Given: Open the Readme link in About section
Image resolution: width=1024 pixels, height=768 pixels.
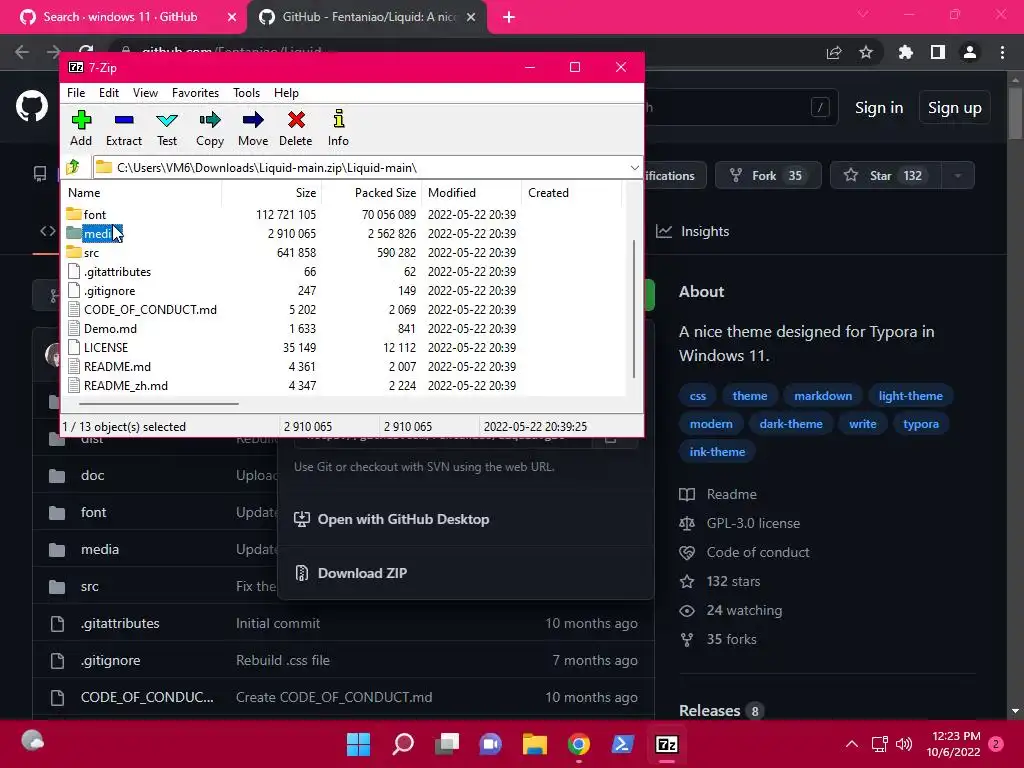Looking at the screenshot, I should tap(731, 494).
